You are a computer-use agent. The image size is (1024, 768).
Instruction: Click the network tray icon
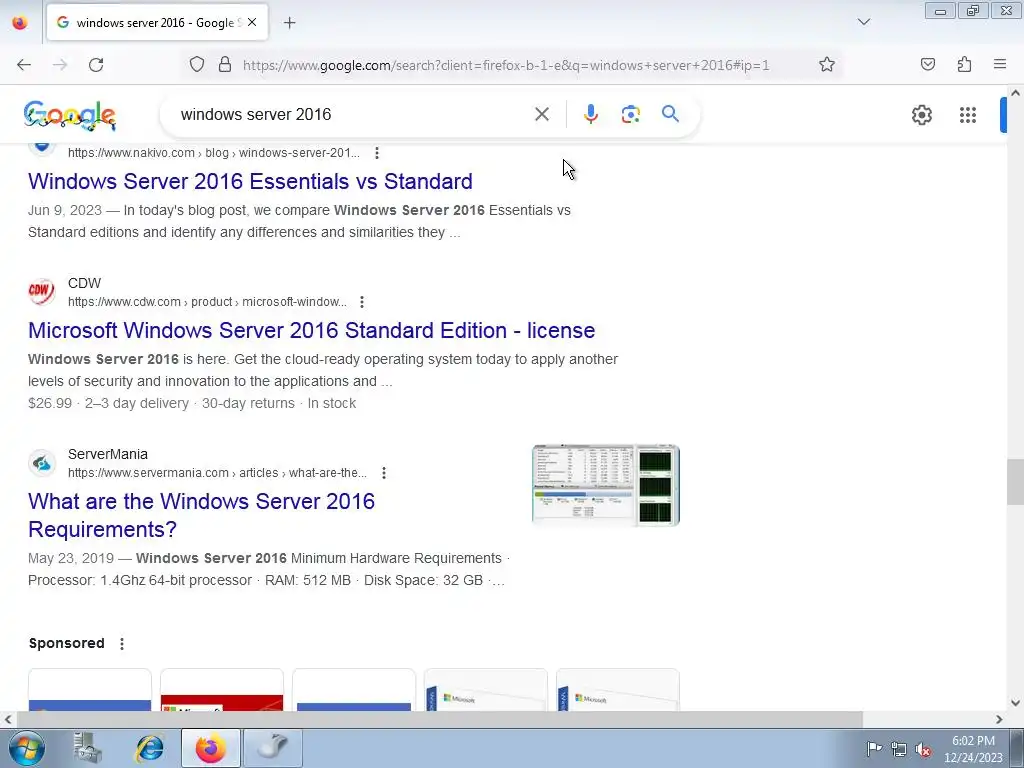pyautogui.click(x=899, y=749)
